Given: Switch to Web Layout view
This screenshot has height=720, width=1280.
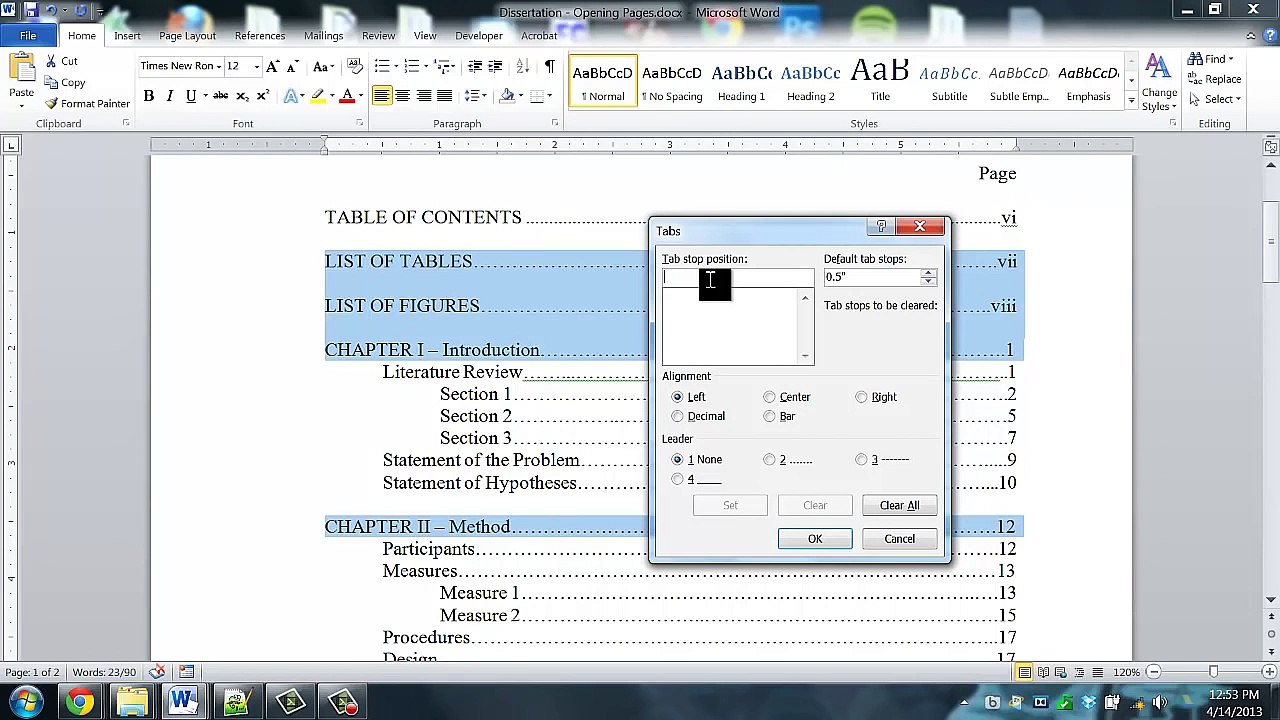Looking at the screenshot, I should coord(1061,672).
